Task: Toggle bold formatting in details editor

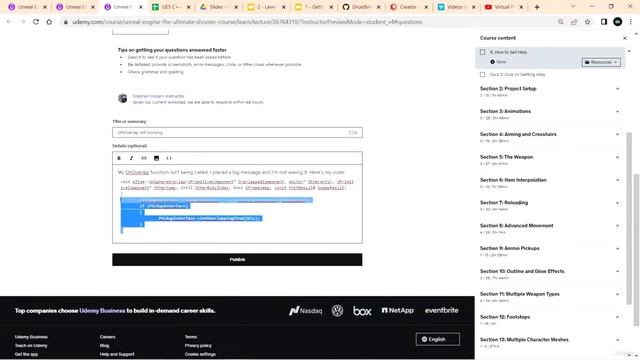Action: pos(119,158)
